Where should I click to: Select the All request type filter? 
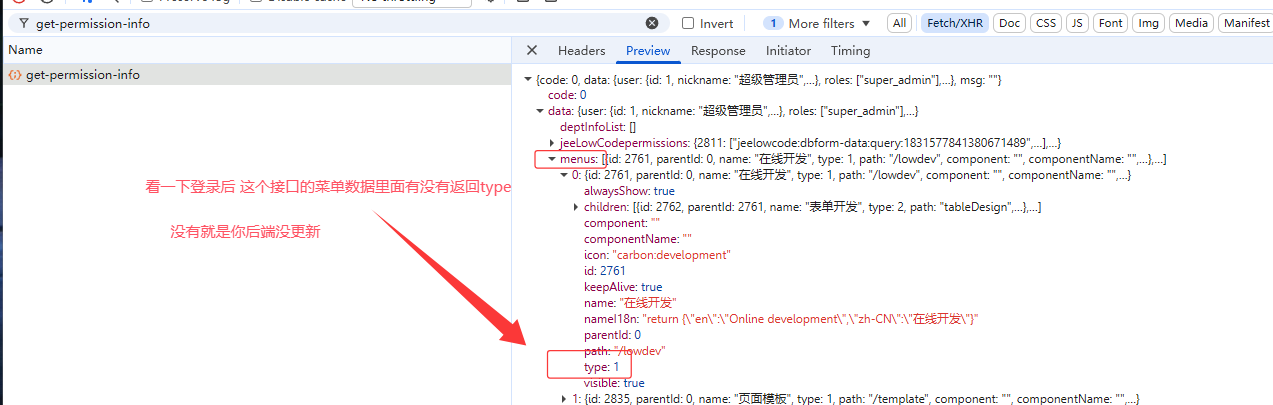pyautogui.click(x=900, y=23)
